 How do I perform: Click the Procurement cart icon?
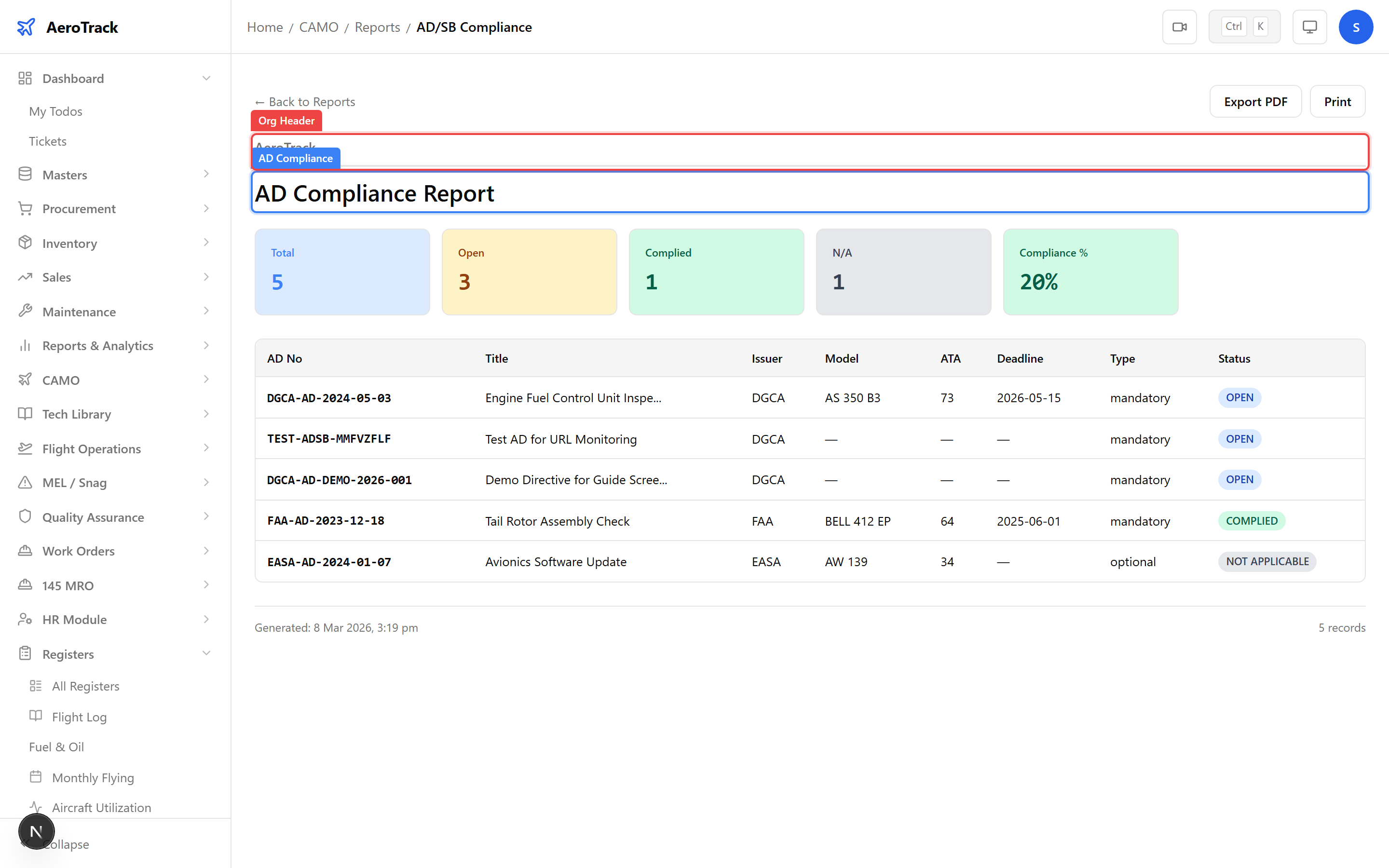(25, 208)
